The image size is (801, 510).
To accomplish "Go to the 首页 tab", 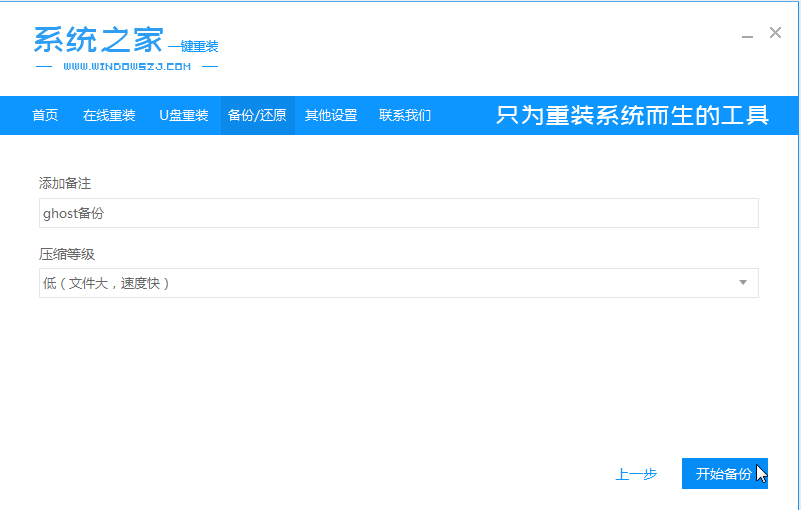I will (x=45, y=115).
